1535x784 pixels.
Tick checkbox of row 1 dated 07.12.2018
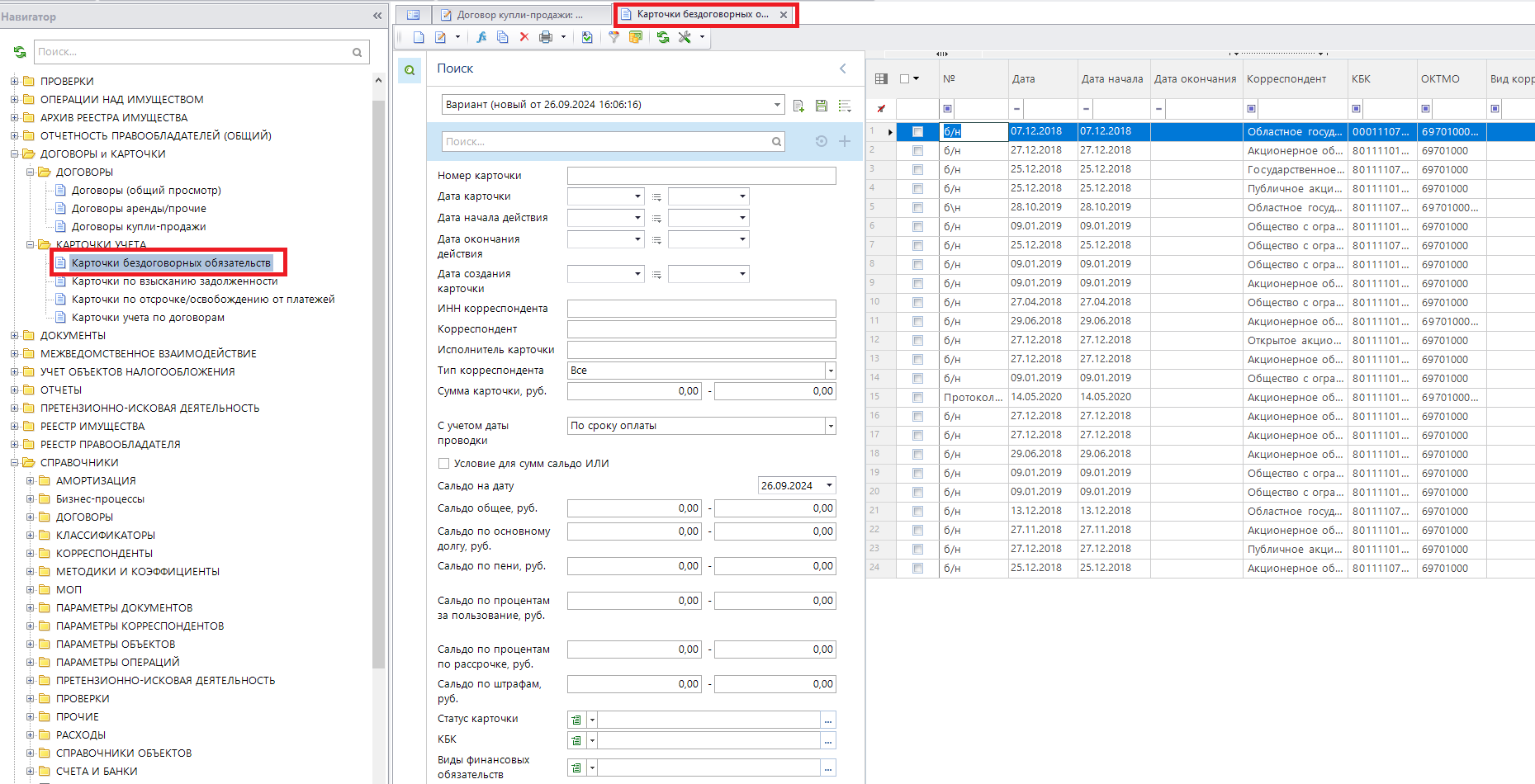917,132
